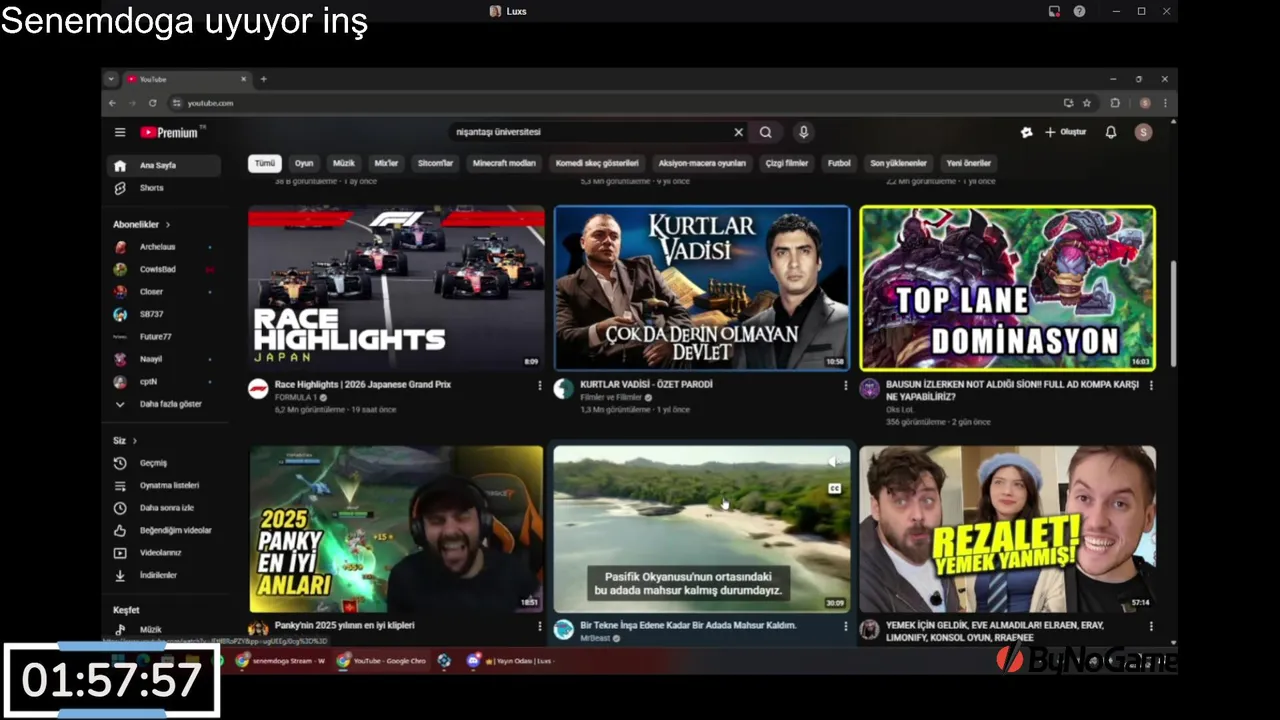Click the Oluştur create button
Screen dimensions: 1280x720
(x=1065, y=132)
